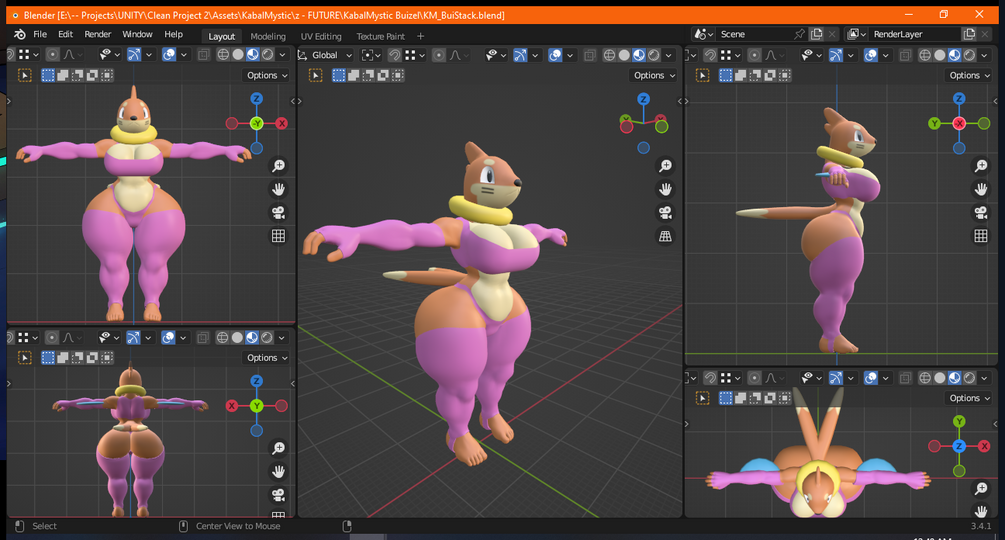
Task: Set rendered shading in center viewport
Action: 654,56
